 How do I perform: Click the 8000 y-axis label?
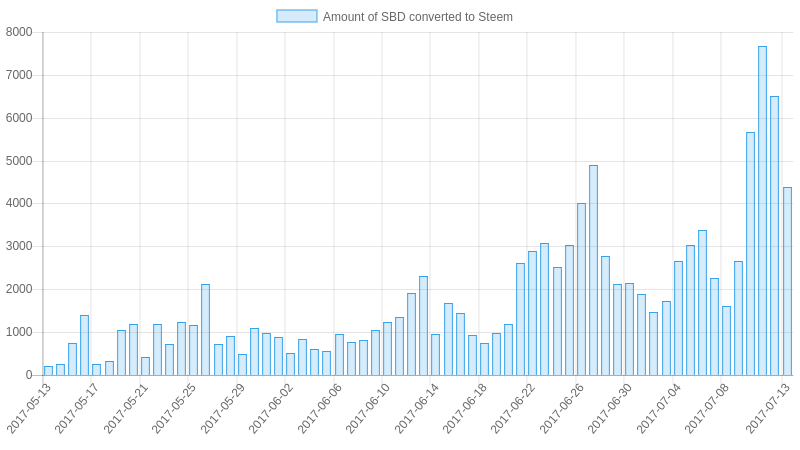tap(19, 32)
